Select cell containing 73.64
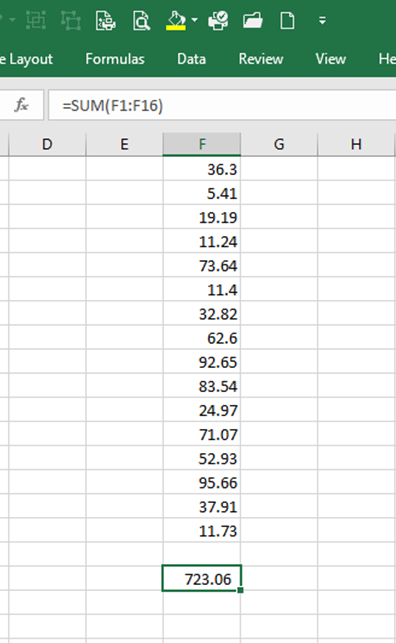The width and height of the screenshot is (396, 643). pos(202,265)
